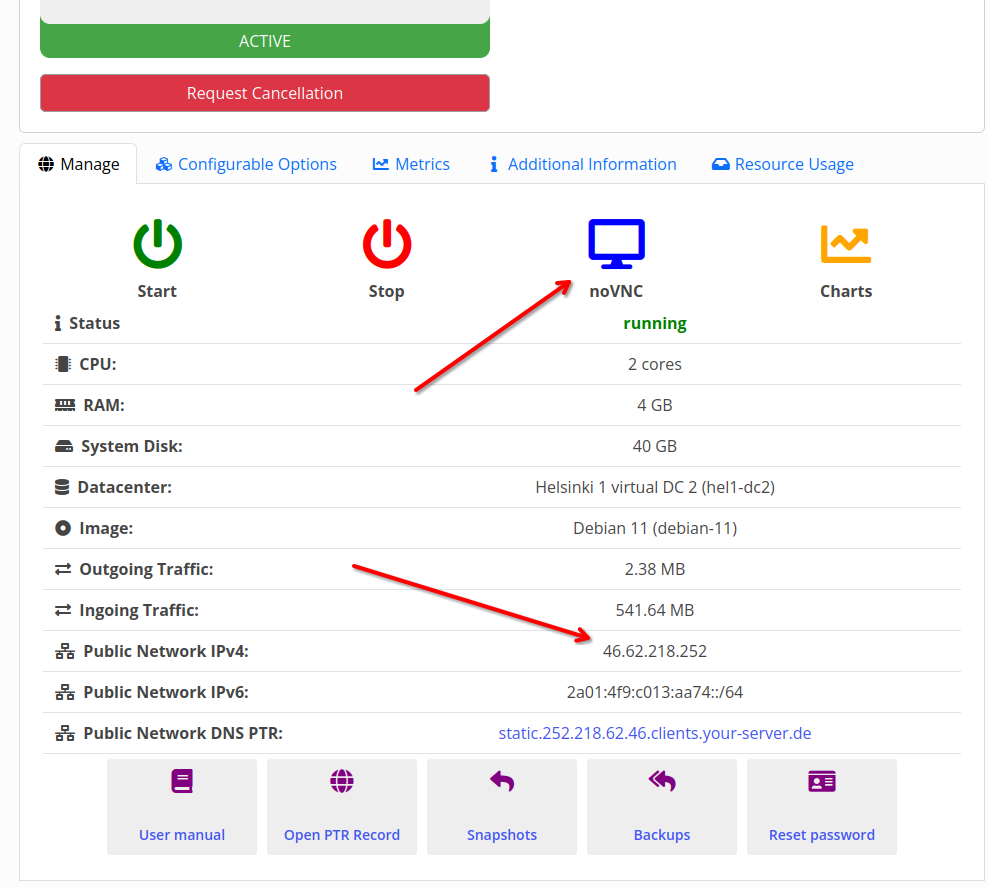Select the Start power icon

click(156, 240)
